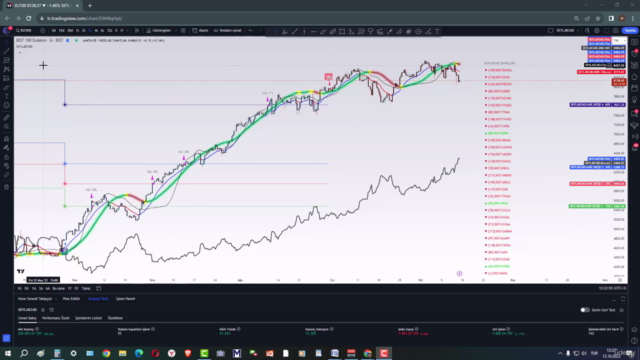Open the alerts clock icon in right sidebar

[634, 53]
